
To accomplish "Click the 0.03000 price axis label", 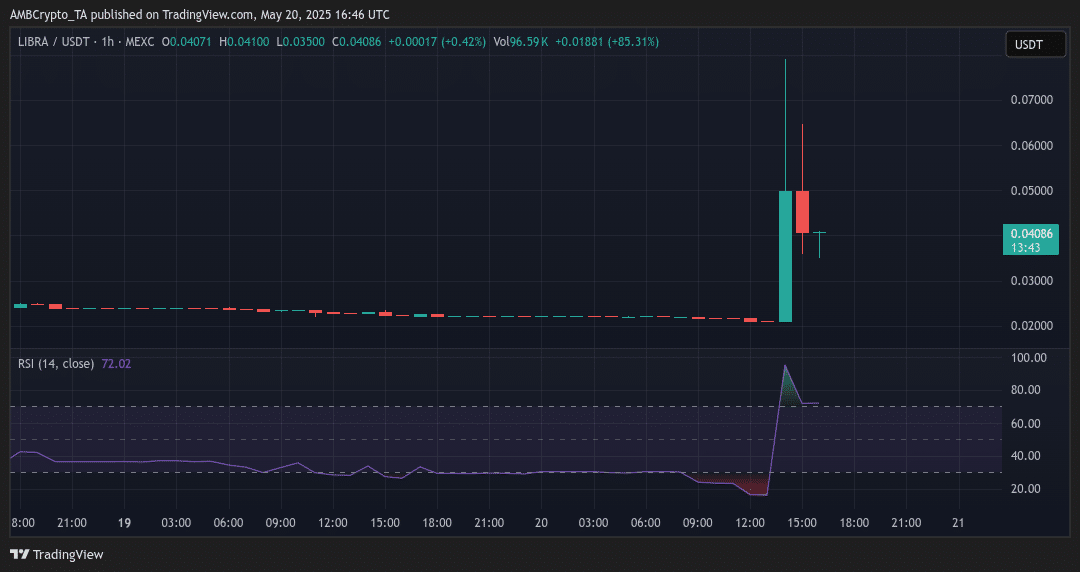I will coord(1031,280).
